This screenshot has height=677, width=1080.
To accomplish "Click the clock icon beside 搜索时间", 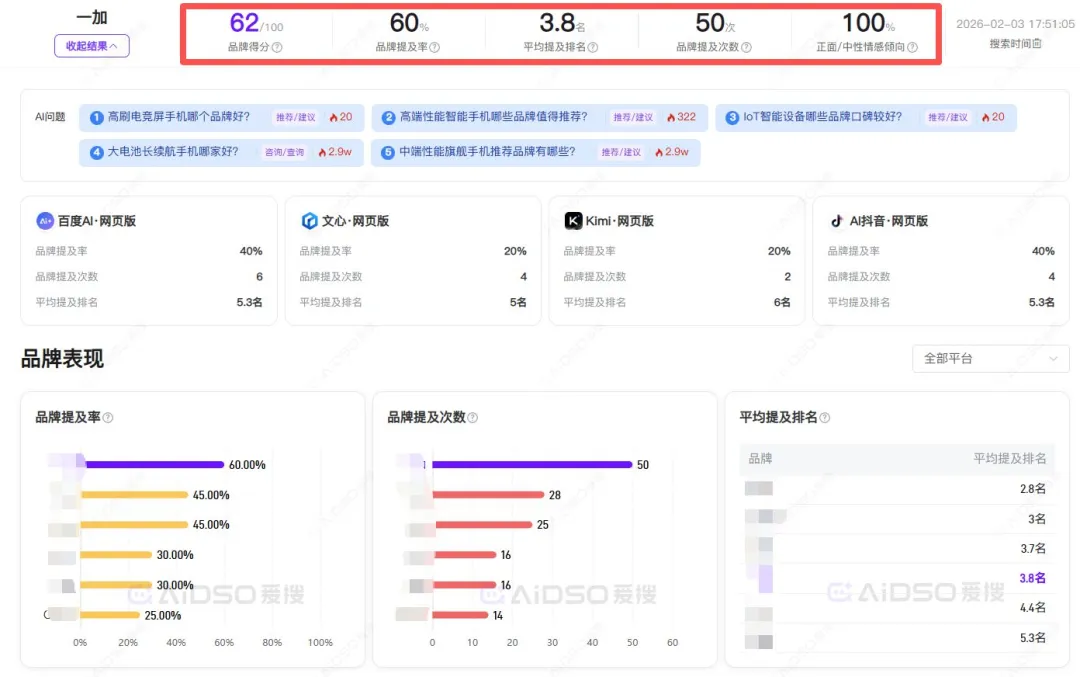I will click(x=1037, y=44).
